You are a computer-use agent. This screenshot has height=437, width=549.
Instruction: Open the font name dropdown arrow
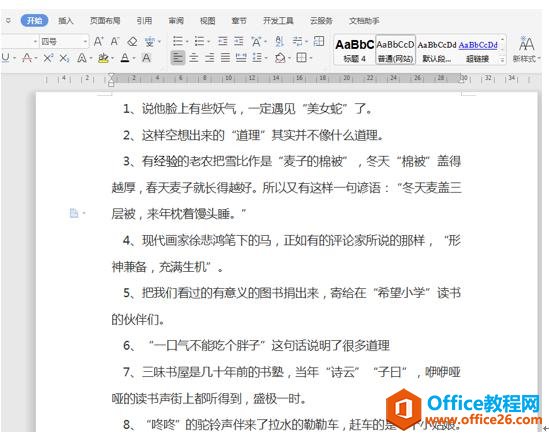35,42
